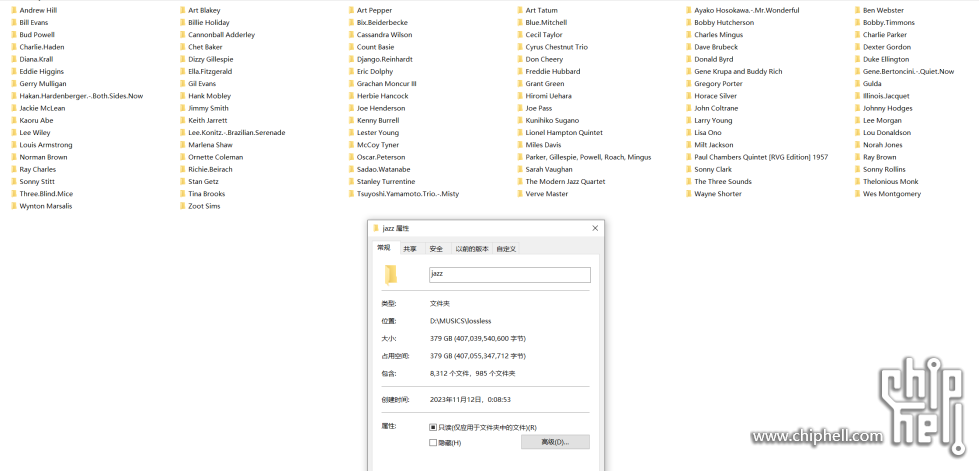Select the Horace Silver folder name

(x=716, y=96)
